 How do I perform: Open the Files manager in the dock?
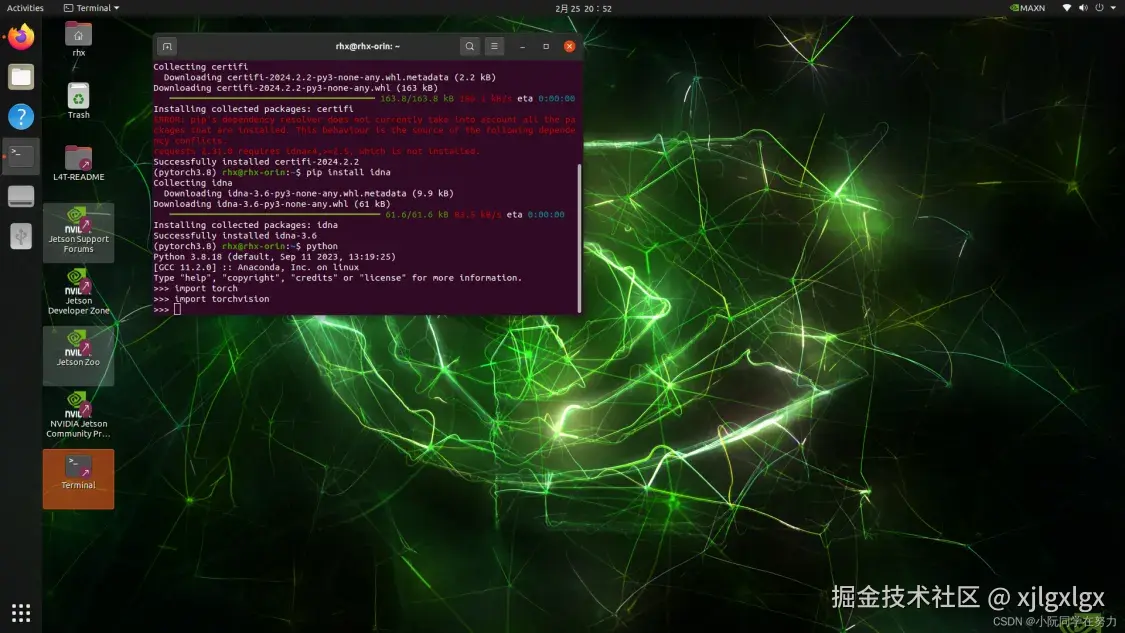[x=21, y=77]
